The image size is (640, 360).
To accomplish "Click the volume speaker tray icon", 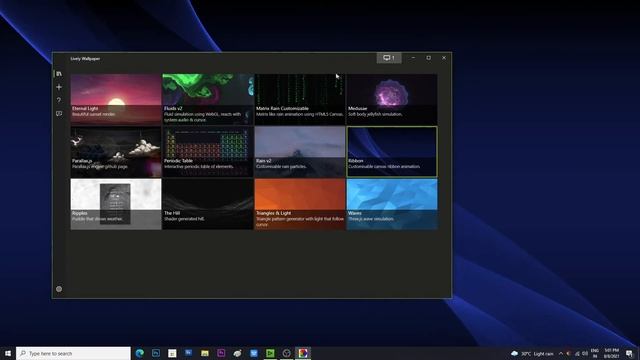I will point(585,353).
